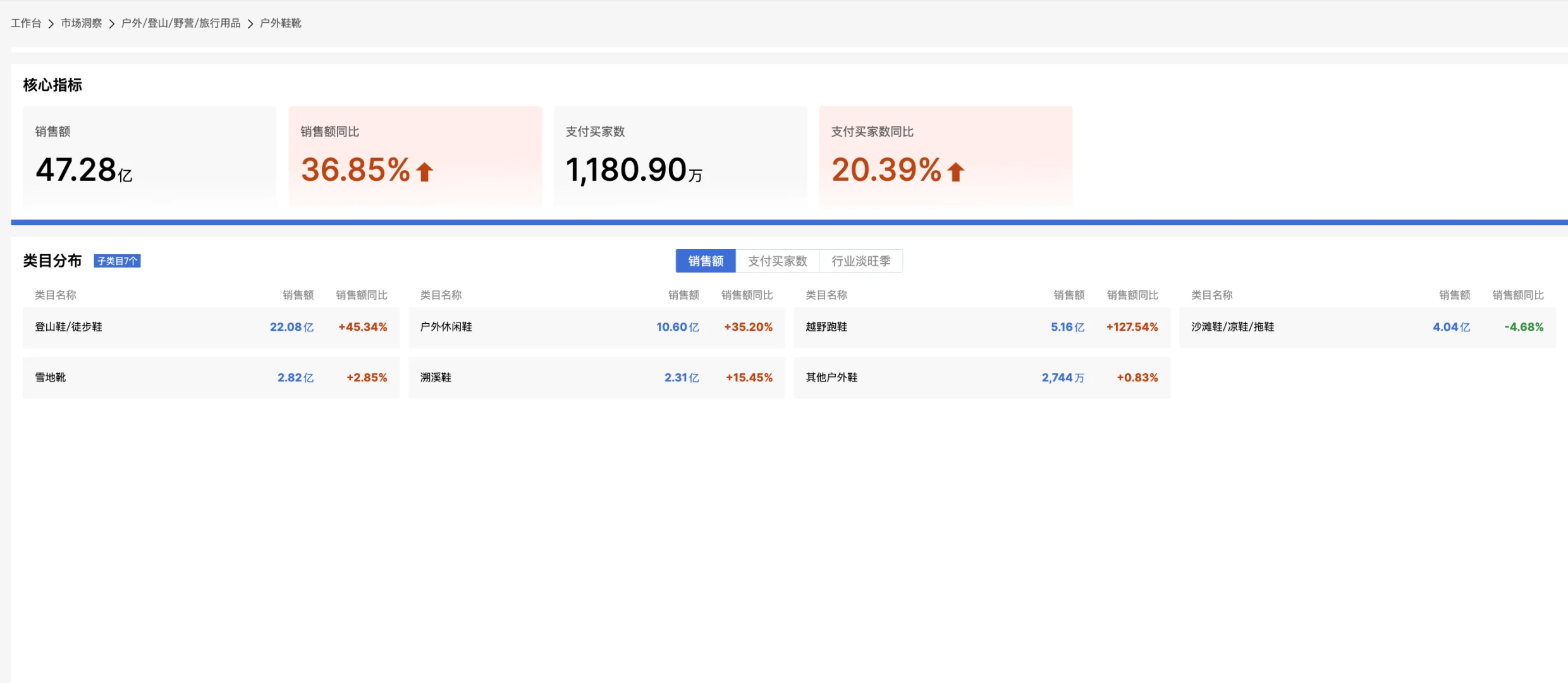Viewport: 1568px width, 683px height.
Task: Click the -4.68% decline value
Action: click(x=1524, y=328)
